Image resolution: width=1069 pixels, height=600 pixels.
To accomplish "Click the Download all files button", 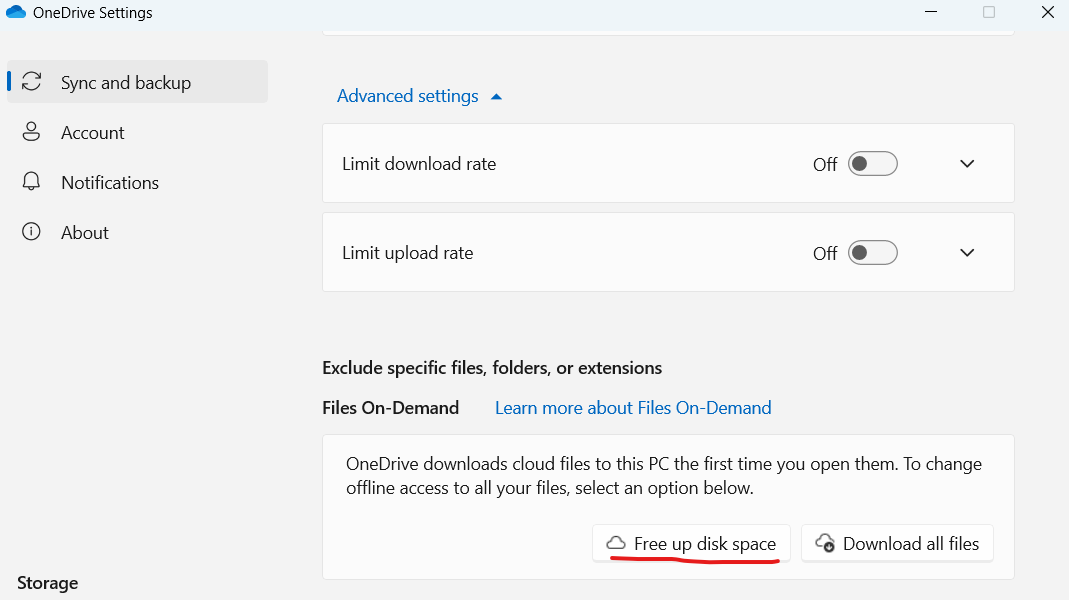I will tap(897, 543).
